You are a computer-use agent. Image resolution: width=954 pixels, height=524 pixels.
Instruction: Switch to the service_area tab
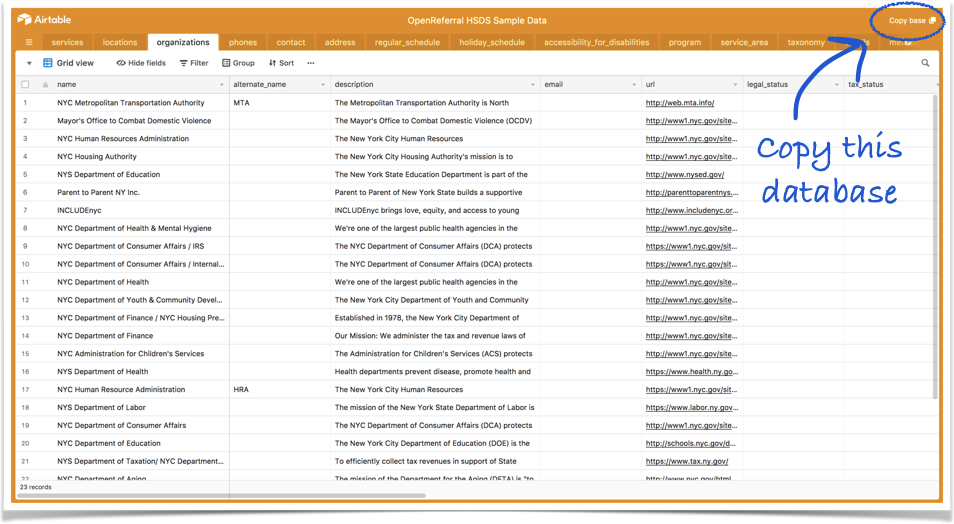coord(744,43)
